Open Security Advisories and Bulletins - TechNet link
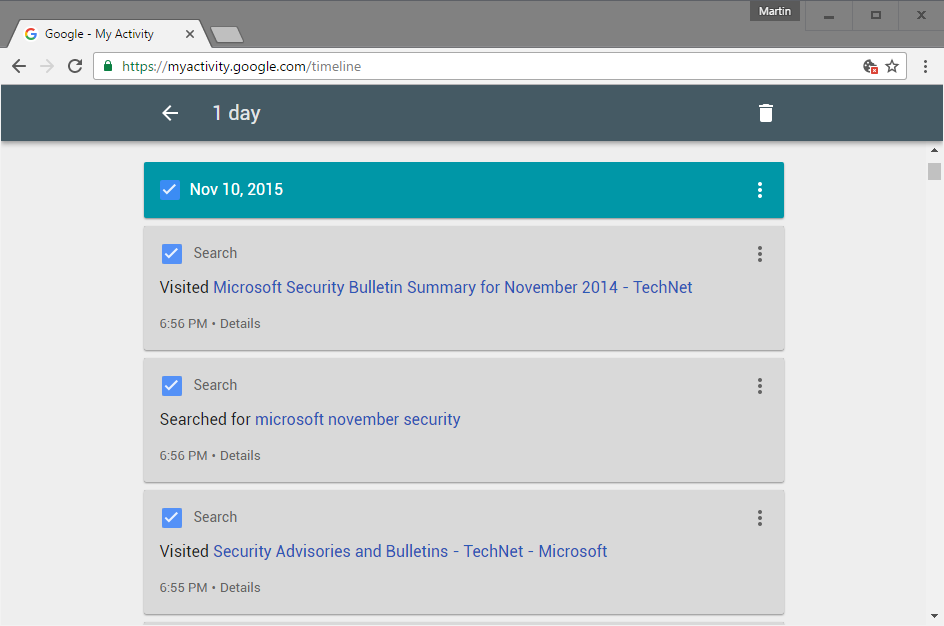944x626 pixels. [x=410, y=551]
